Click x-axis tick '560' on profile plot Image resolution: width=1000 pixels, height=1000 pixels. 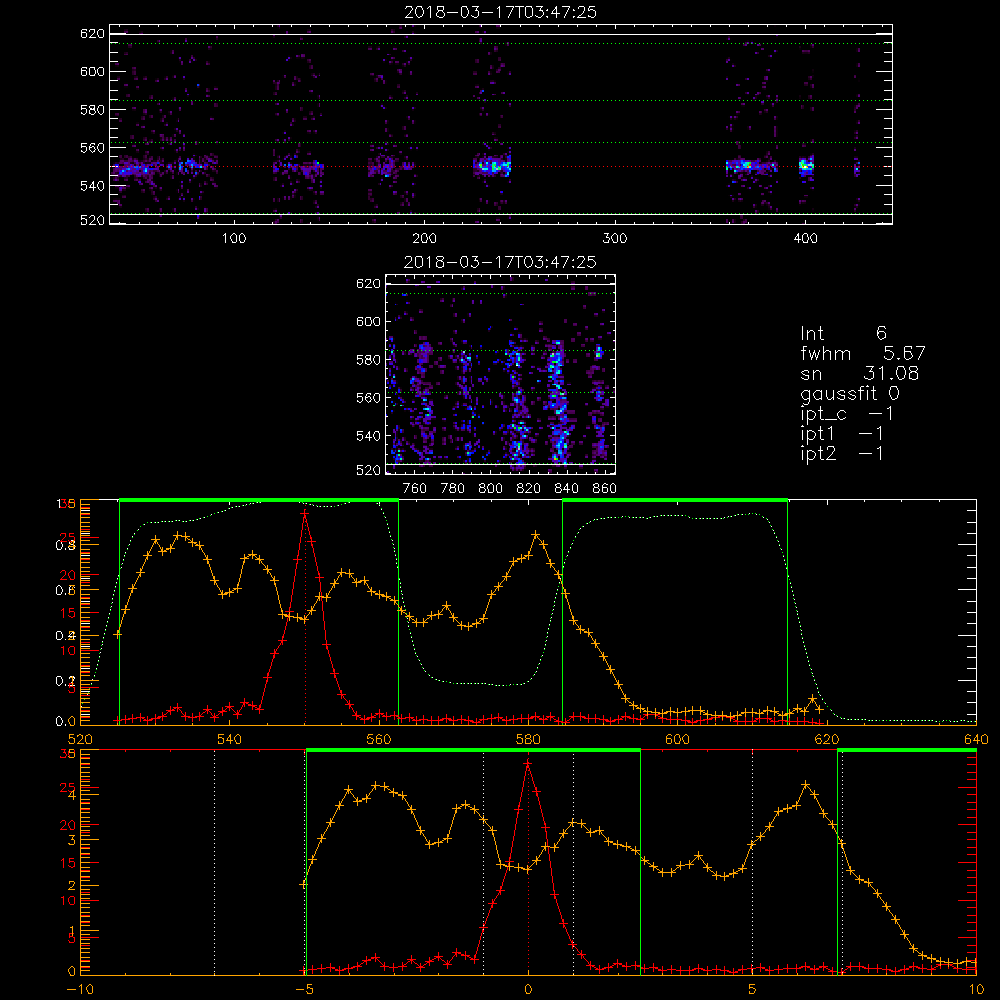379,739
